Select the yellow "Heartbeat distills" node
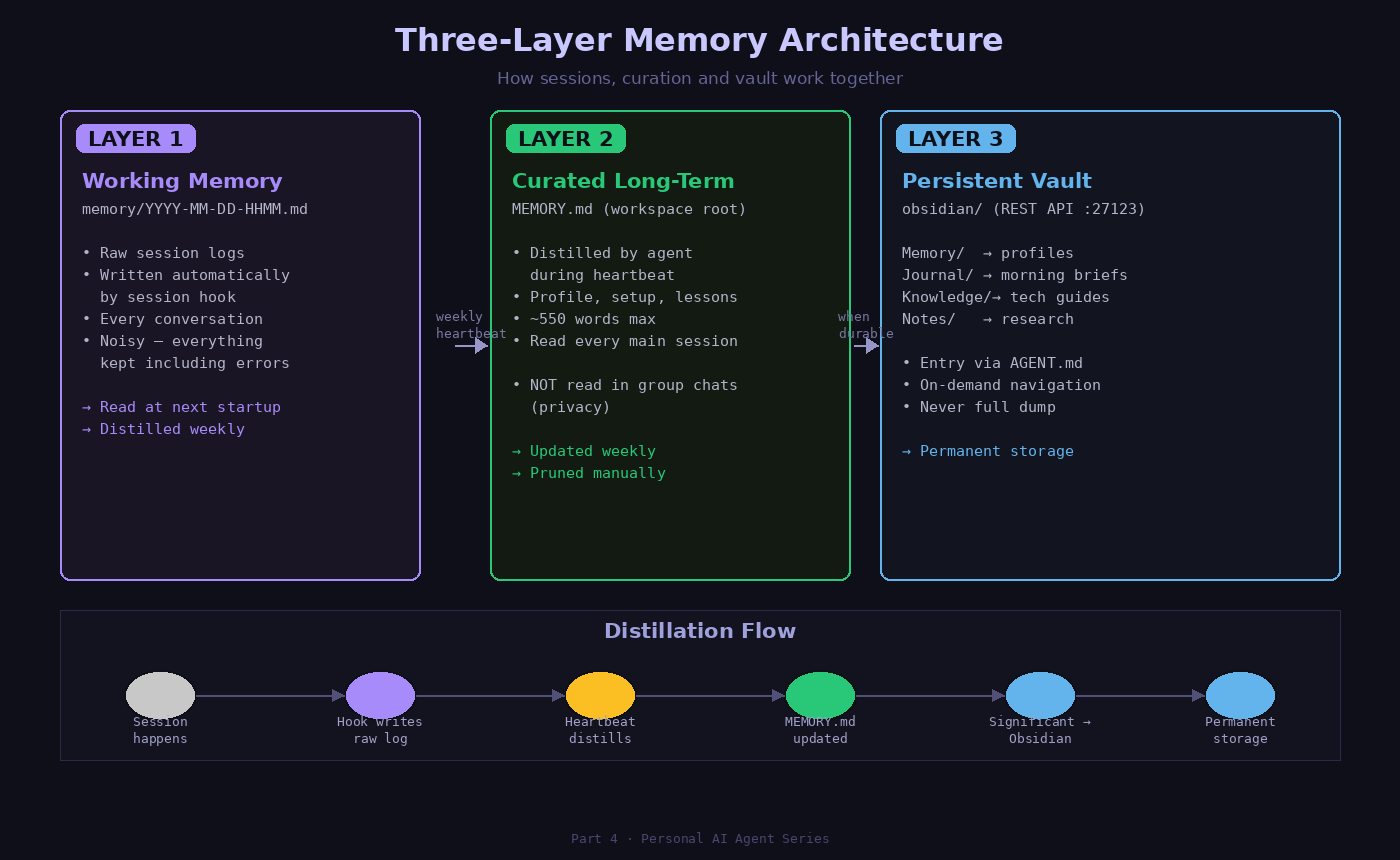Screen dimensions: 1400x860 (600, 695)
